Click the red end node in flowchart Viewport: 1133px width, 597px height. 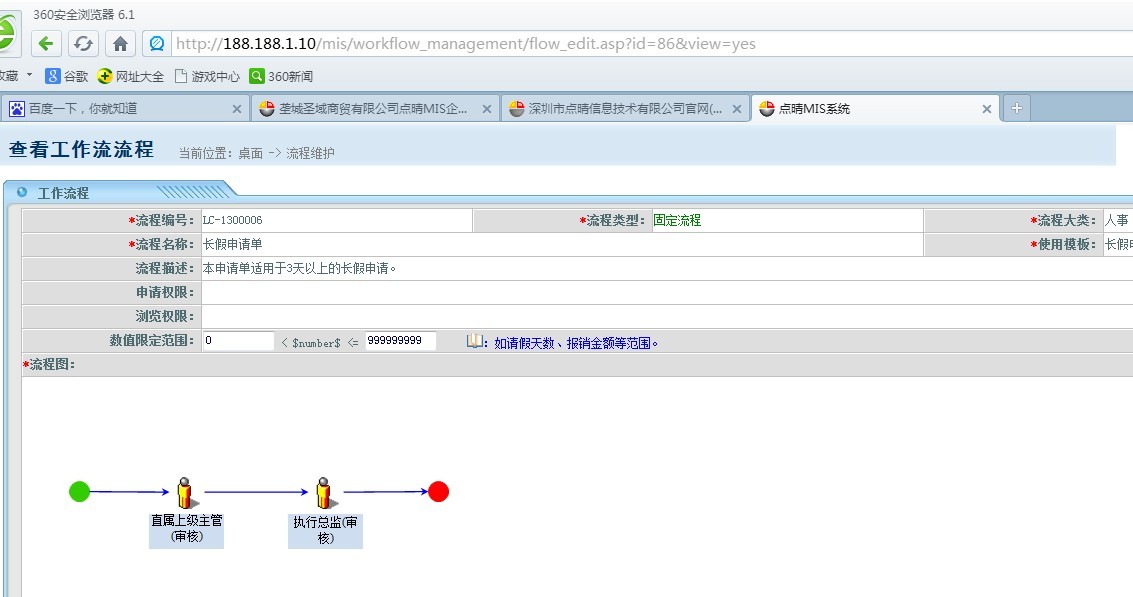439,491
